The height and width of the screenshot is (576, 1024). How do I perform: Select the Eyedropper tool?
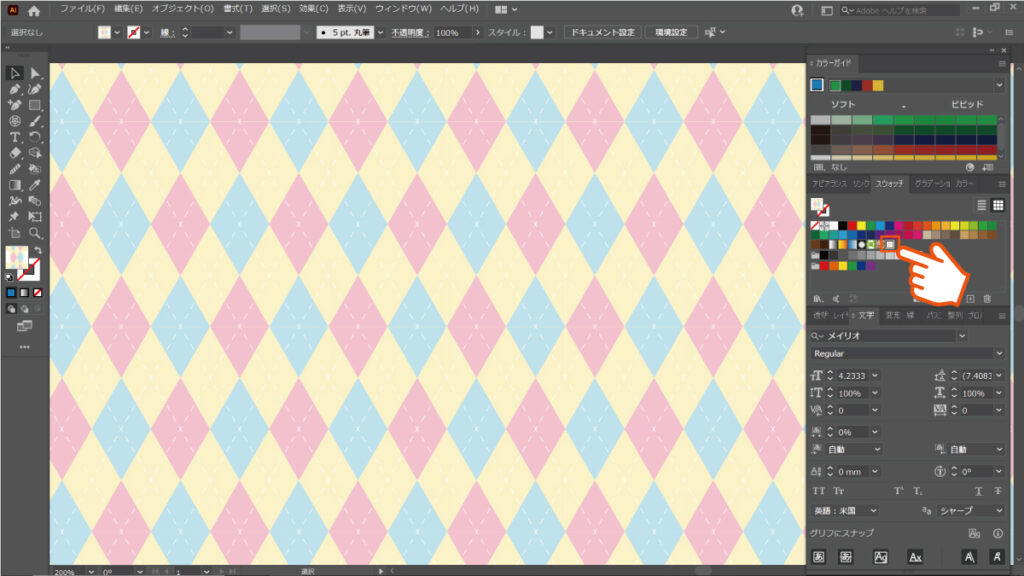pos(35,185)
